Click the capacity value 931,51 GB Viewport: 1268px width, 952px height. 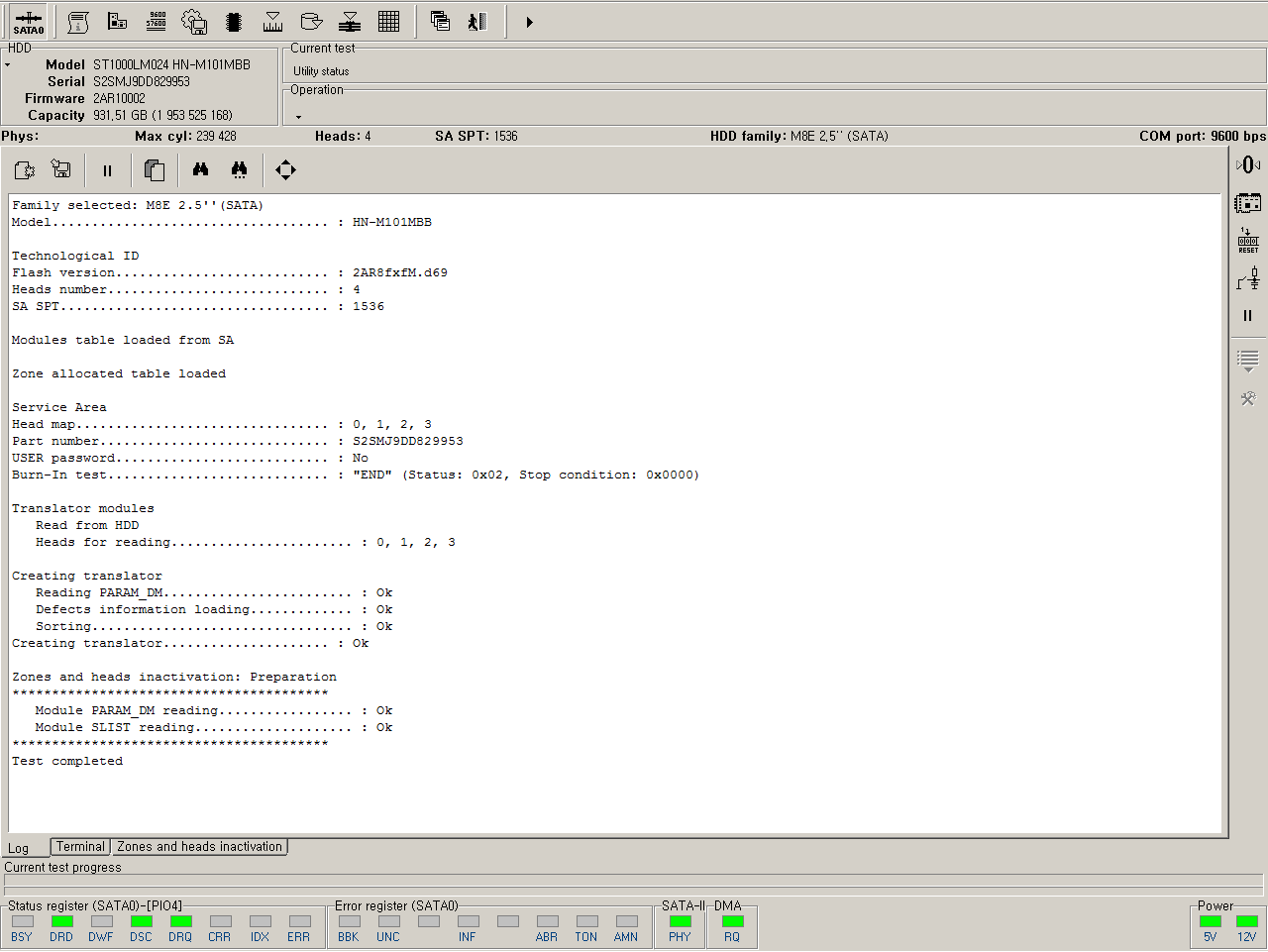(163, 116)
